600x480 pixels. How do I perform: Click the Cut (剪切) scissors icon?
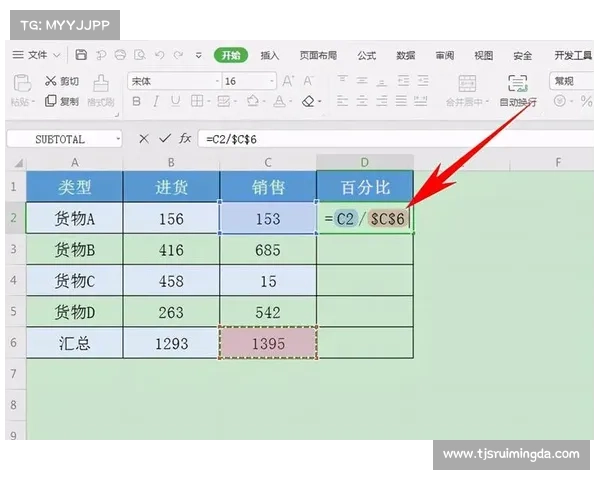click(51, 81)
